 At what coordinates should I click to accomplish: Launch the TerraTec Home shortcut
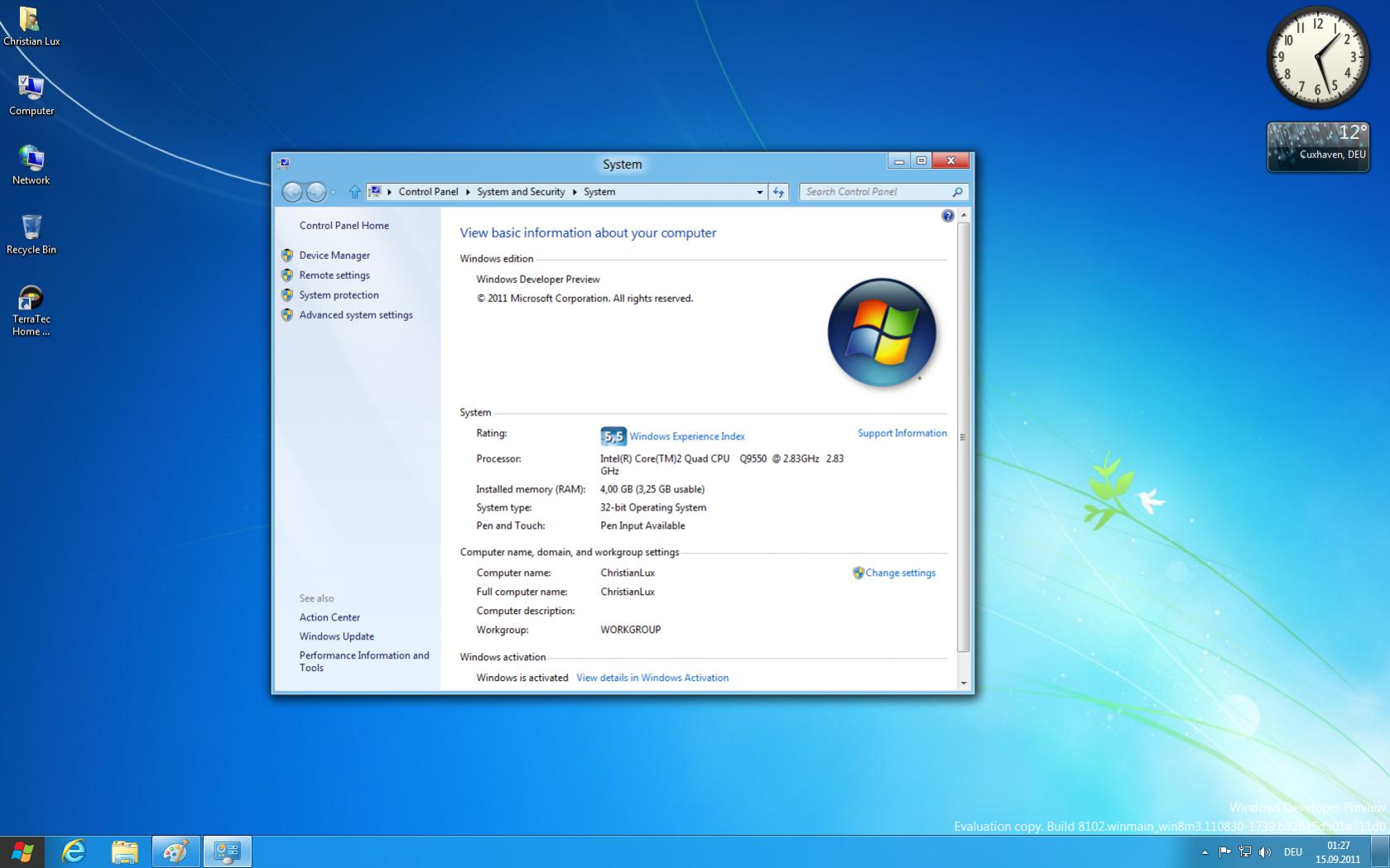(31, 310)
